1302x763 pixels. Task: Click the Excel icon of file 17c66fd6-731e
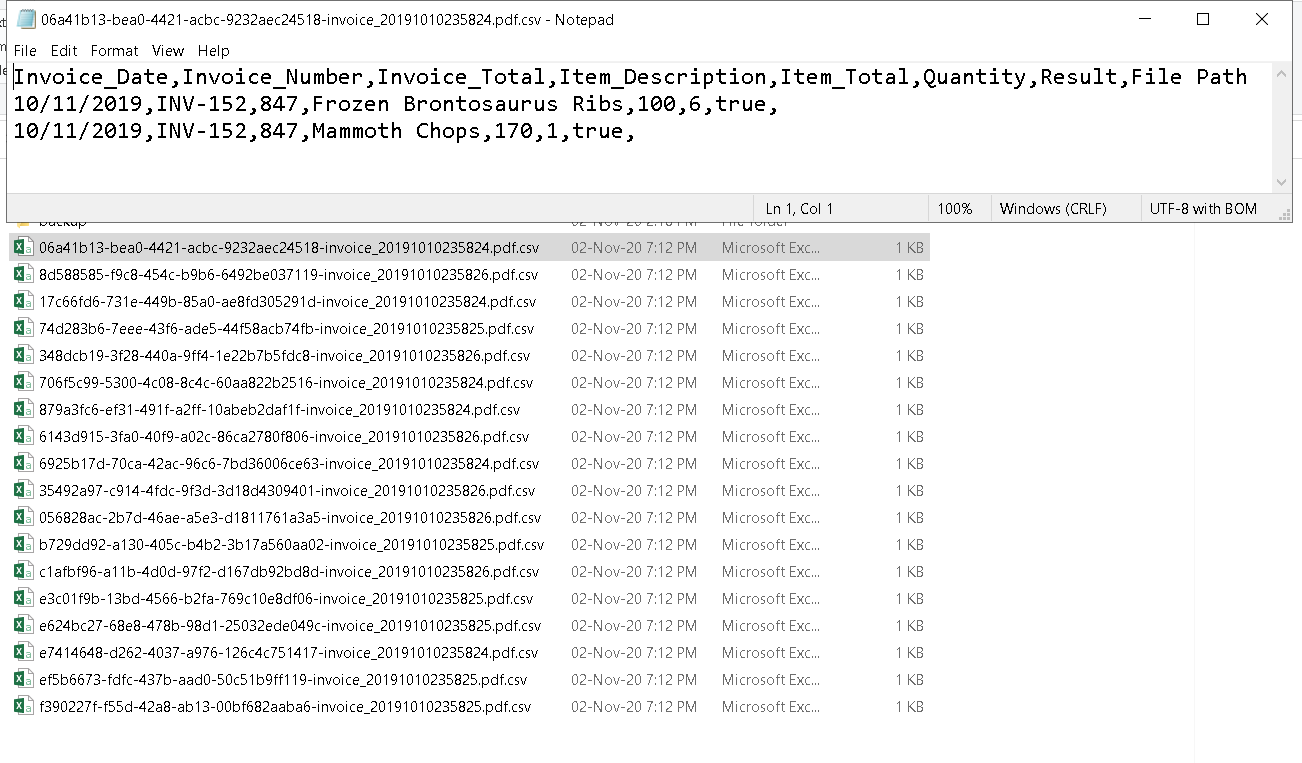tap(23, 301)
